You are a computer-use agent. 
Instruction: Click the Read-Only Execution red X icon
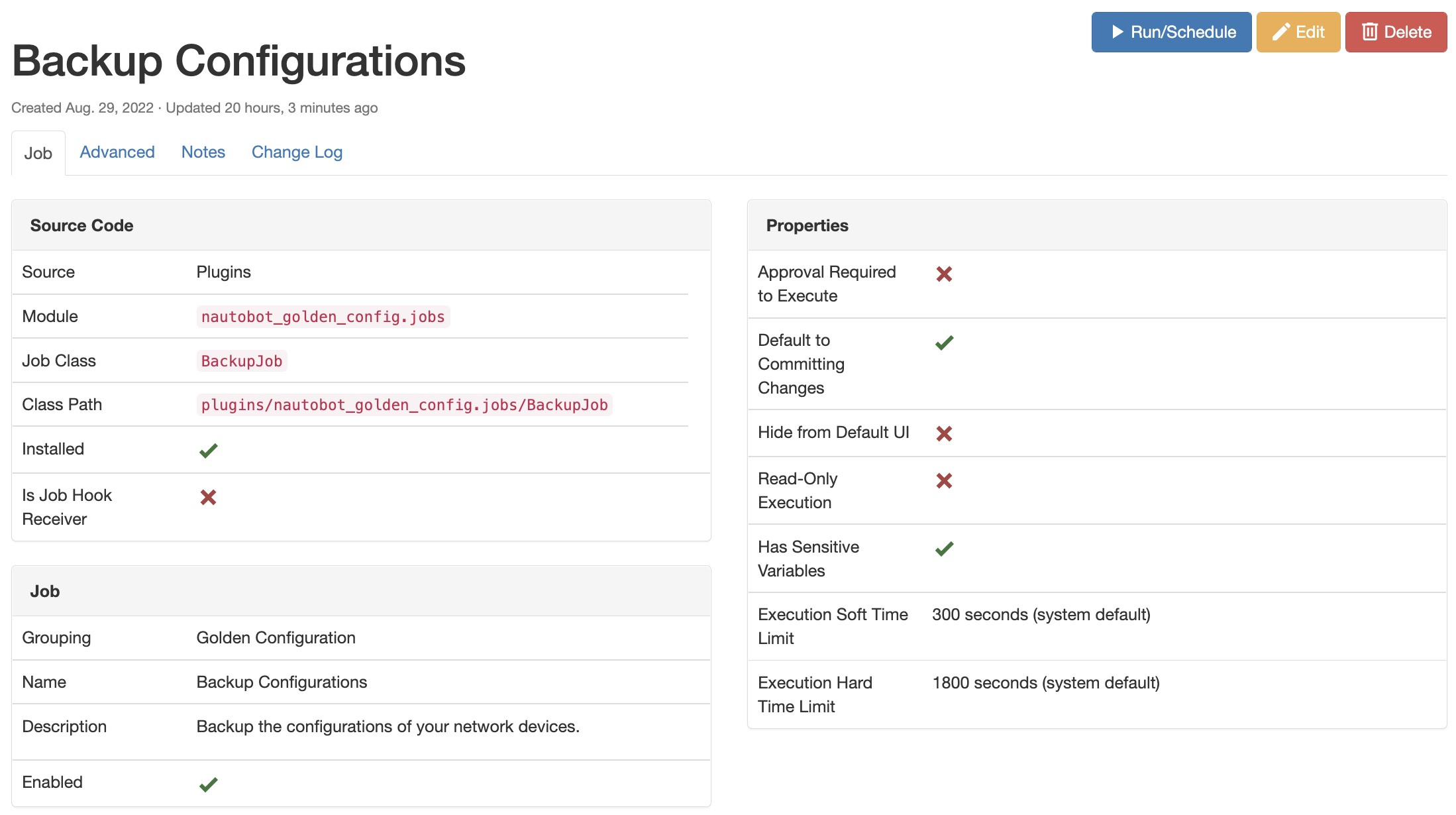944,480
